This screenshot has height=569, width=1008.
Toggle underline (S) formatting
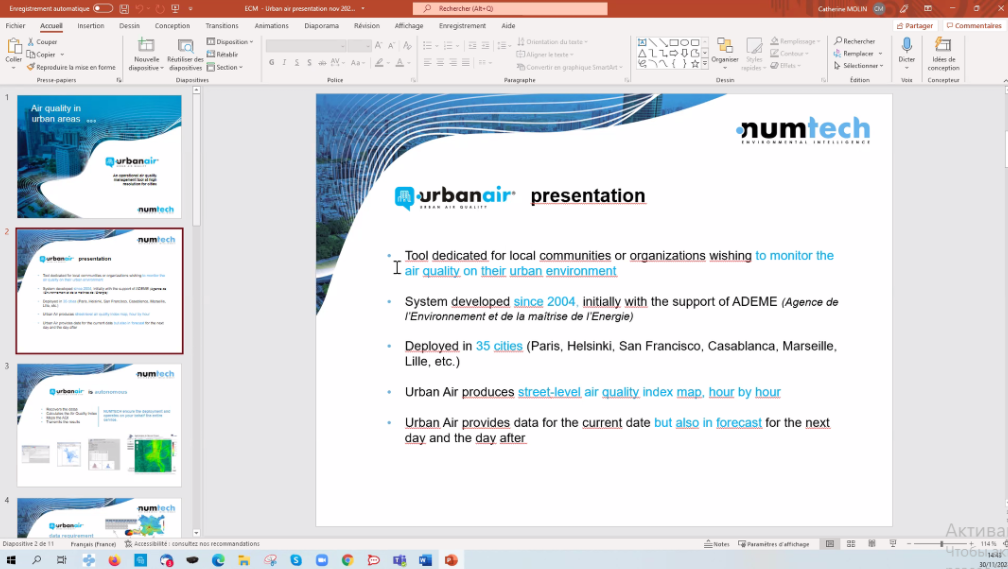(296, 62)
